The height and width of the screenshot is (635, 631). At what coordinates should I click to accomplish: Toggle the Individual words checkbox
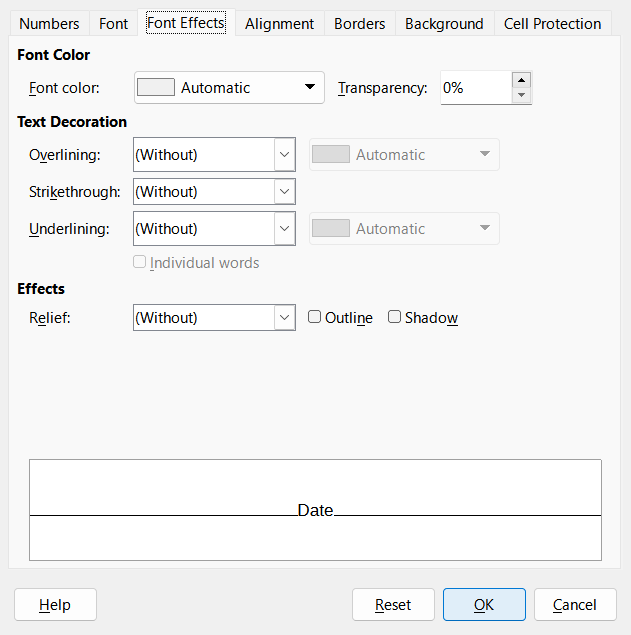coord(139,262)
